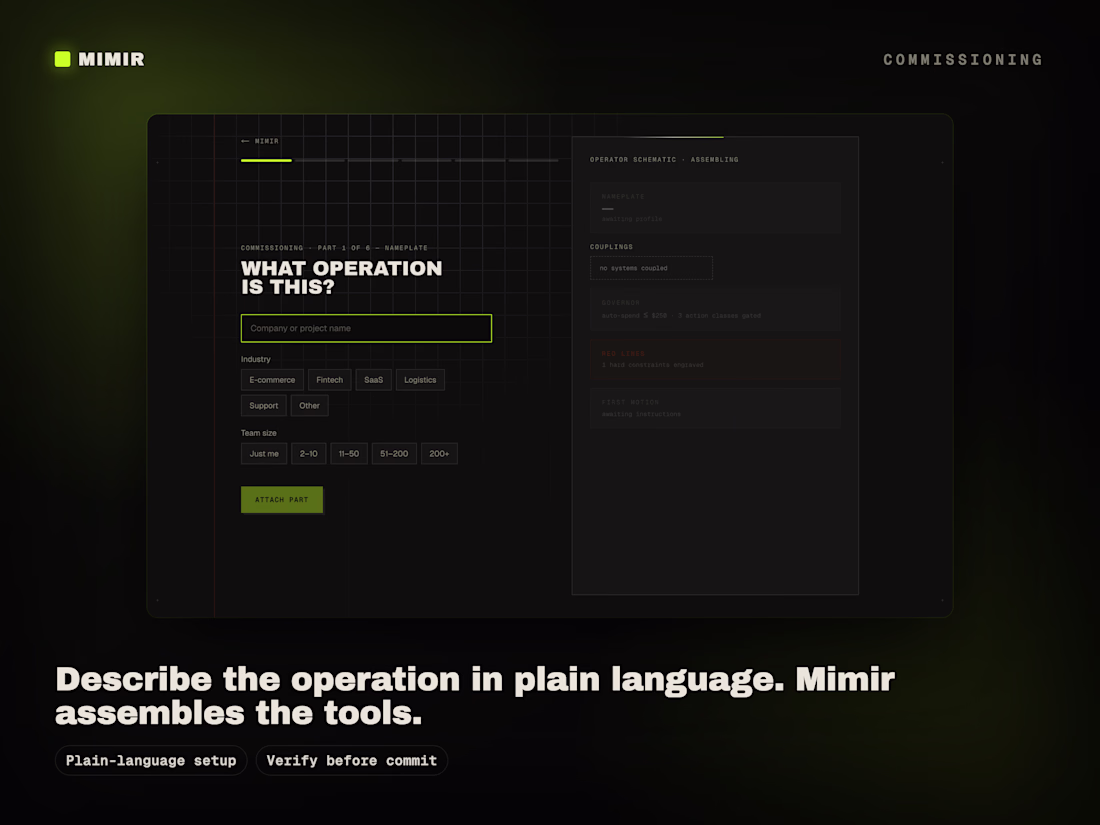Focus the 'Company or project name' field
1100x825 pixels.
tap(366, 328)
